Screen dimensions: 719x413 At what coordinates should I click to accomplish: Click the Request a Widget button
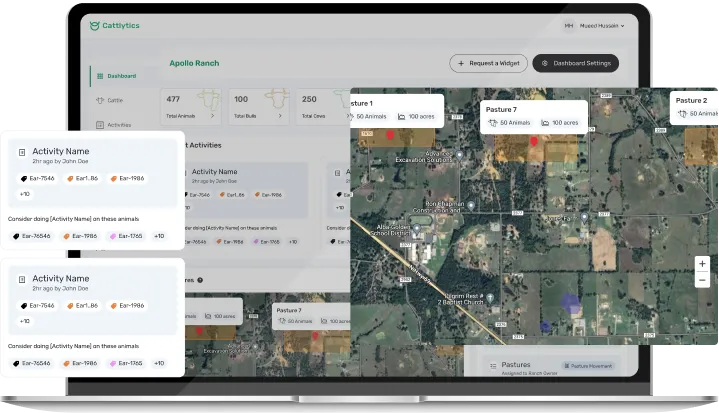pyautogui.click(x=488, y=63)
